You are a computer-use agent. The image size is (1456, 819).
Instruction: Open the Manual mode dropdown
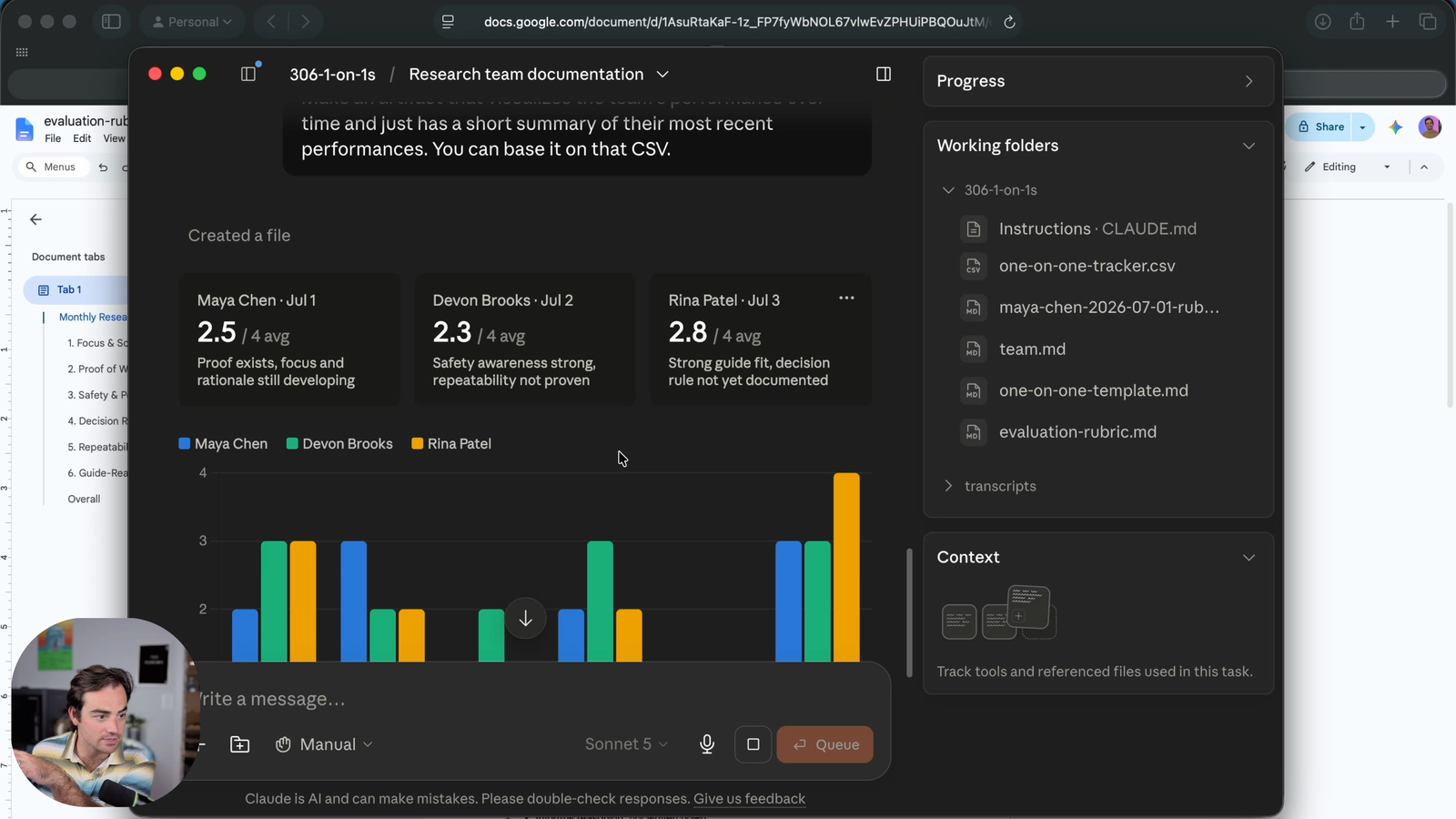pyautogui.click(x=324, y=744)
